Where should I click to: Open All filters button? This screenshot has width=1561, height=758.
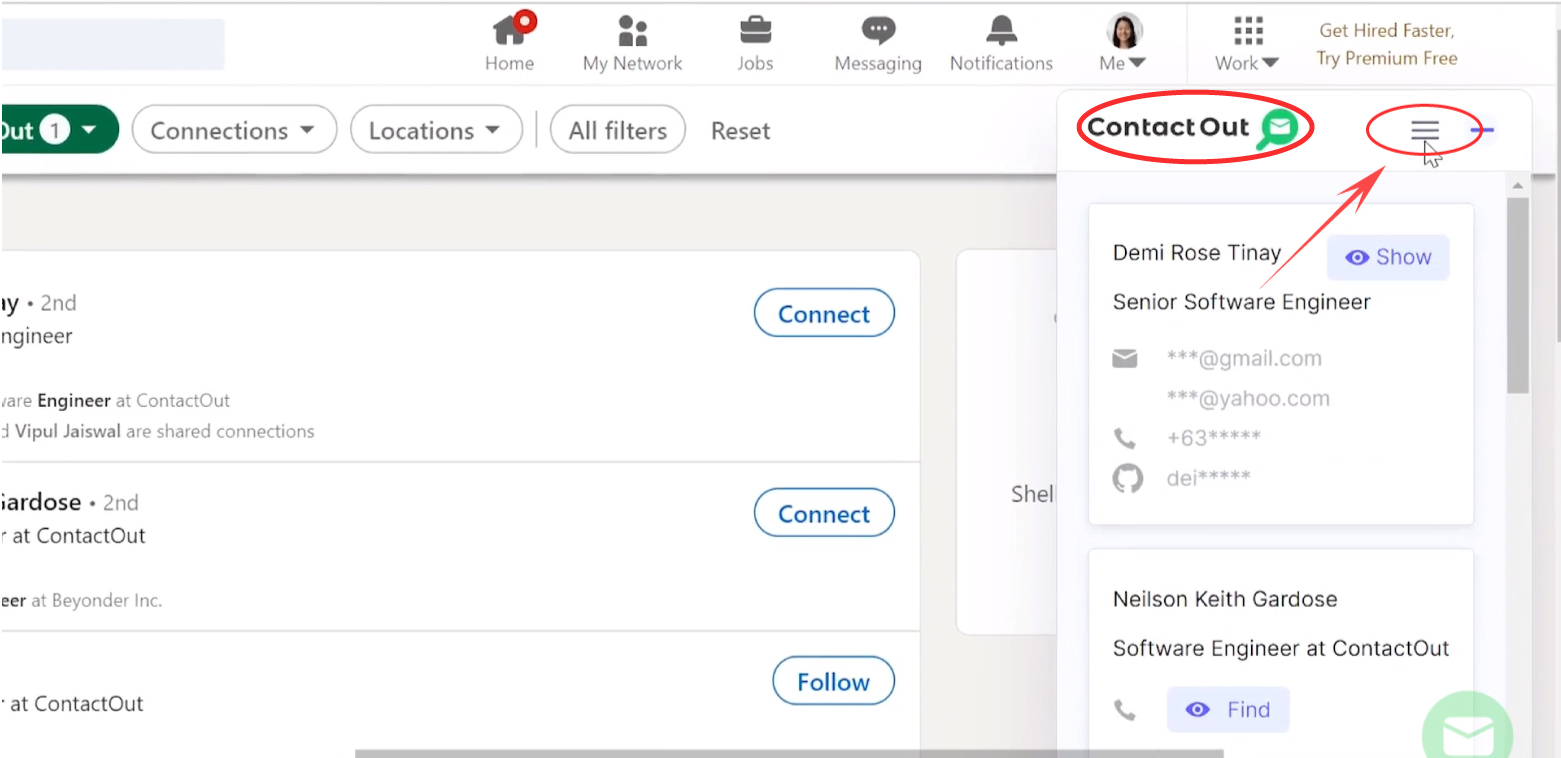(x=617, y=130)
